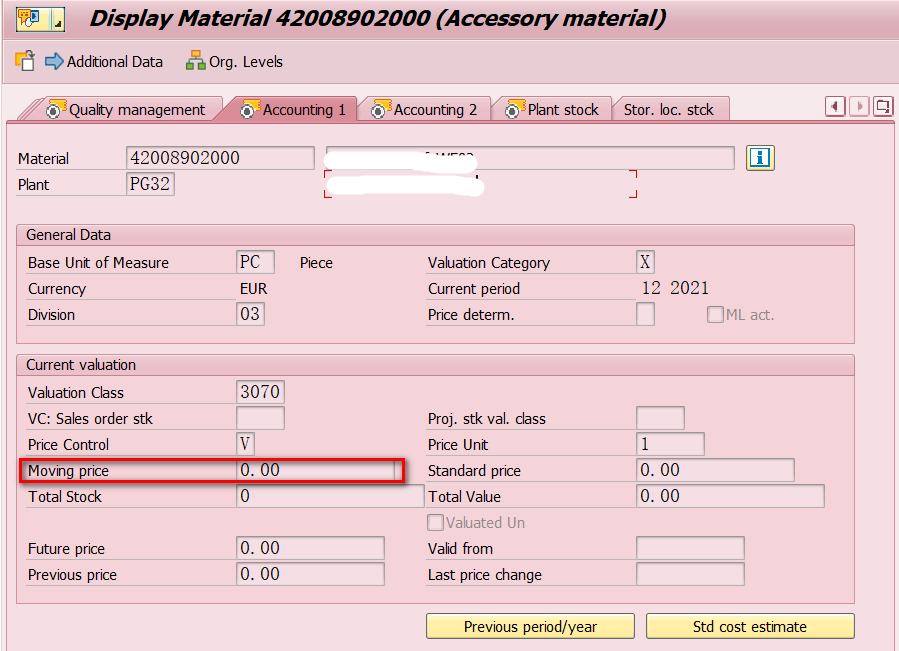Click the Valid from date field
899x651 pixels.
point(690,548)
